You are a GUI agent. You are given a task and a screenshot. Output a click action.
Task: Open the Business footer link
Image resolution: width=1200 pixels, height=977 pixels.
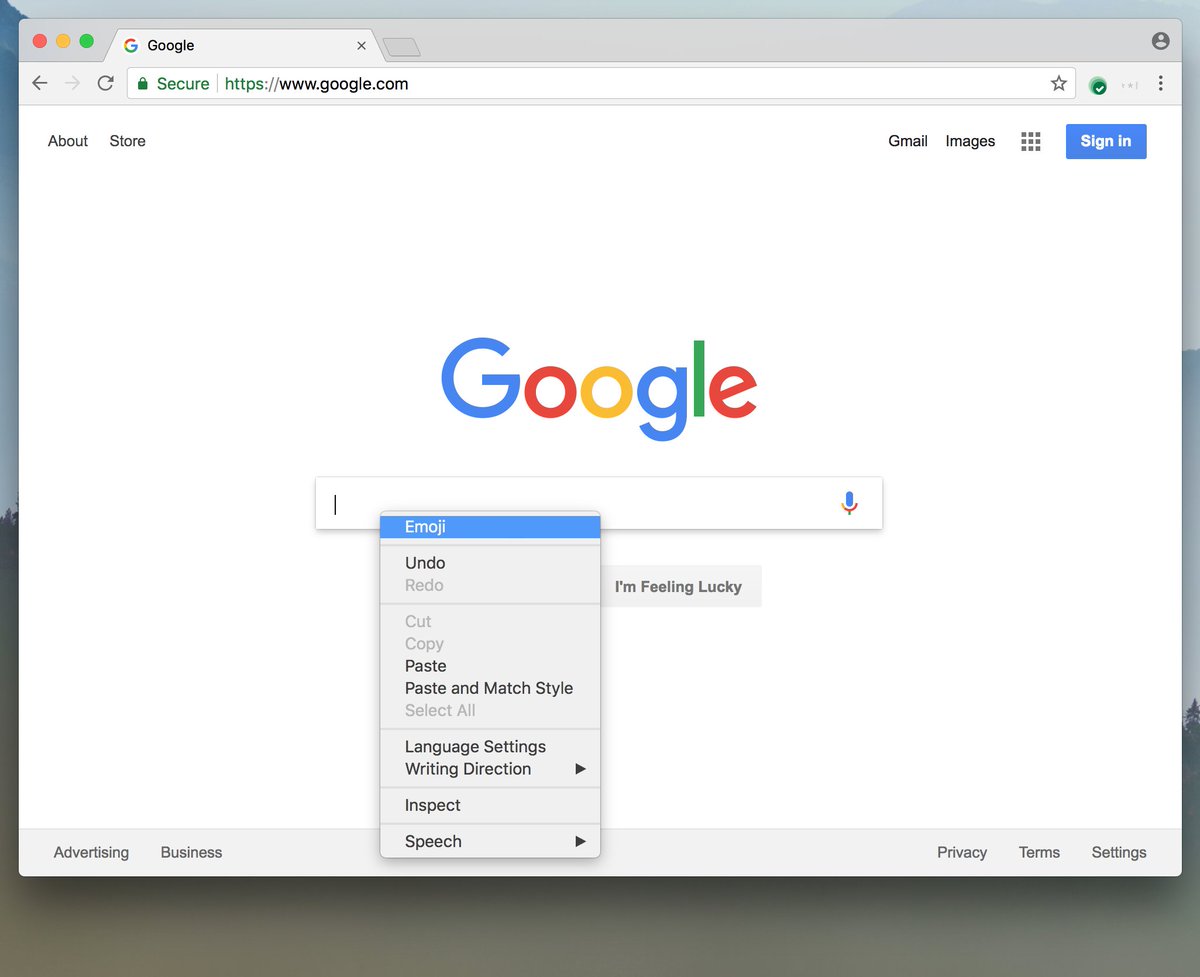[191, 852]
